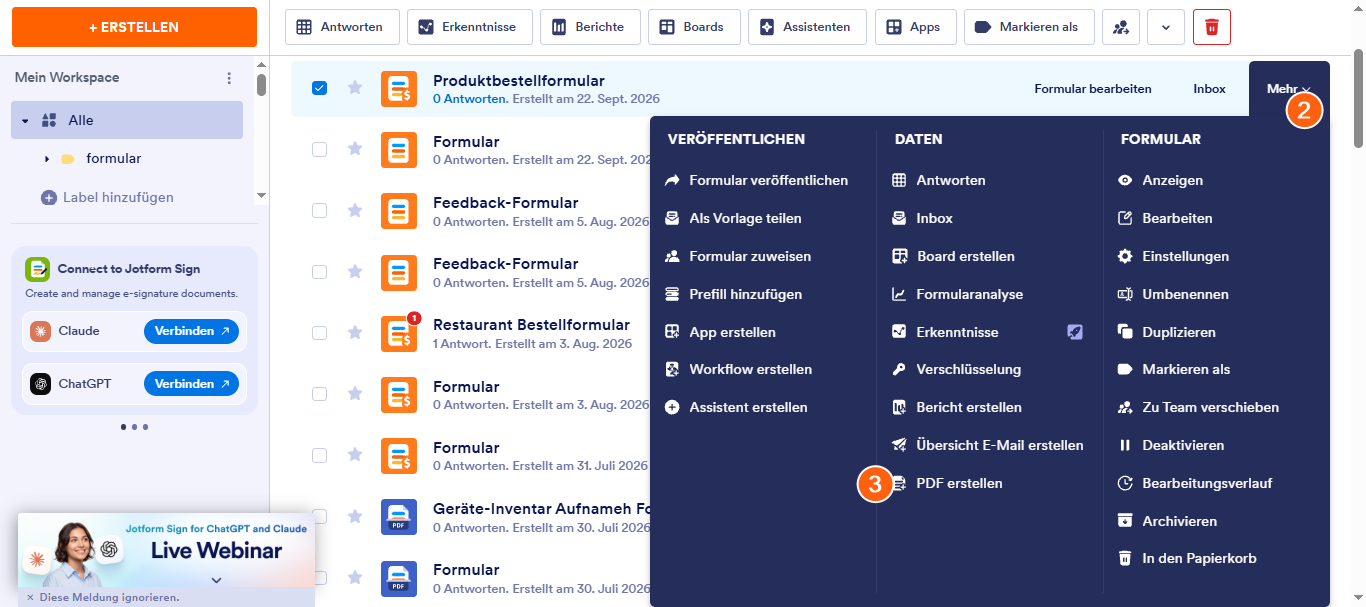
Task: Select Anzeigen under Formular column
Action: coord(1160,180)
